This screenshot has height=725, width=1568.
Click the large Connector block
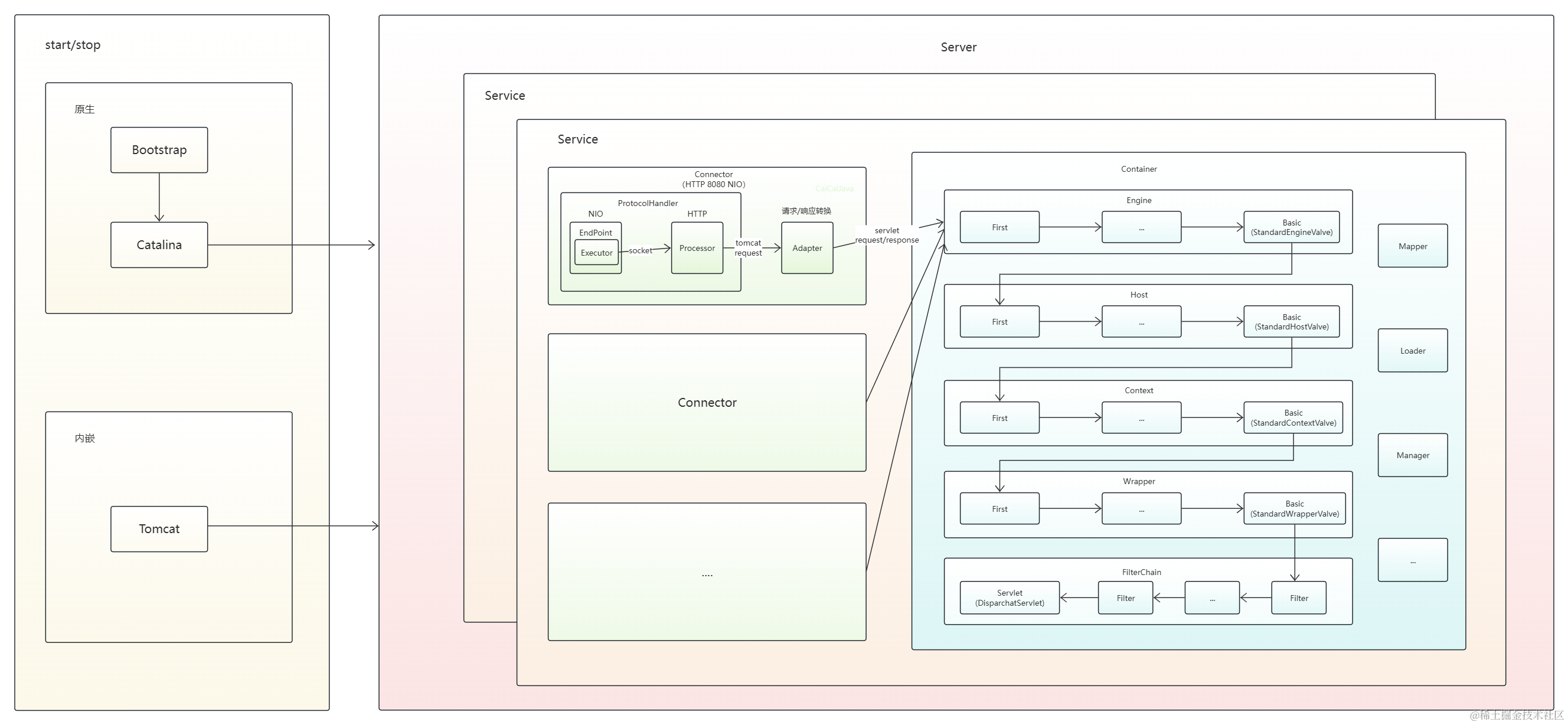707,403
